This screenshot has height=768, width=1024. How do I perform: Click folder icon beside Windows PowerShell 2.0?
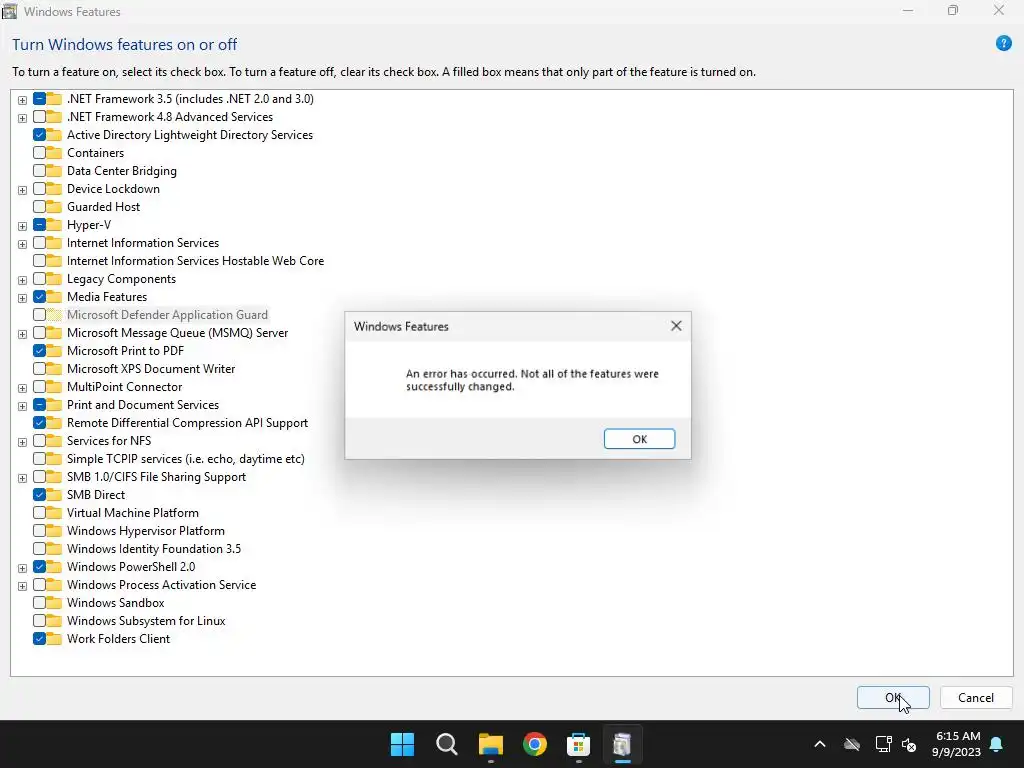coord(54,567)
